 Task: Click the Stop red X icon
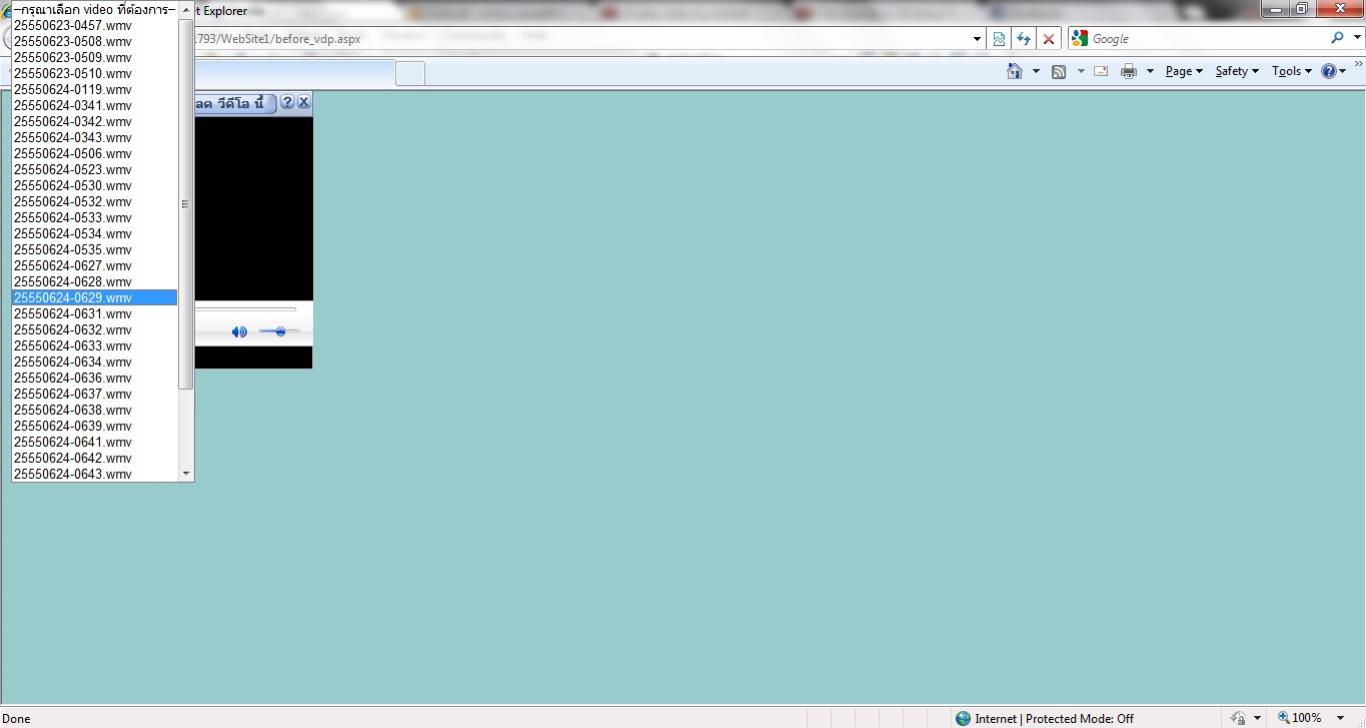[1048, 39]
